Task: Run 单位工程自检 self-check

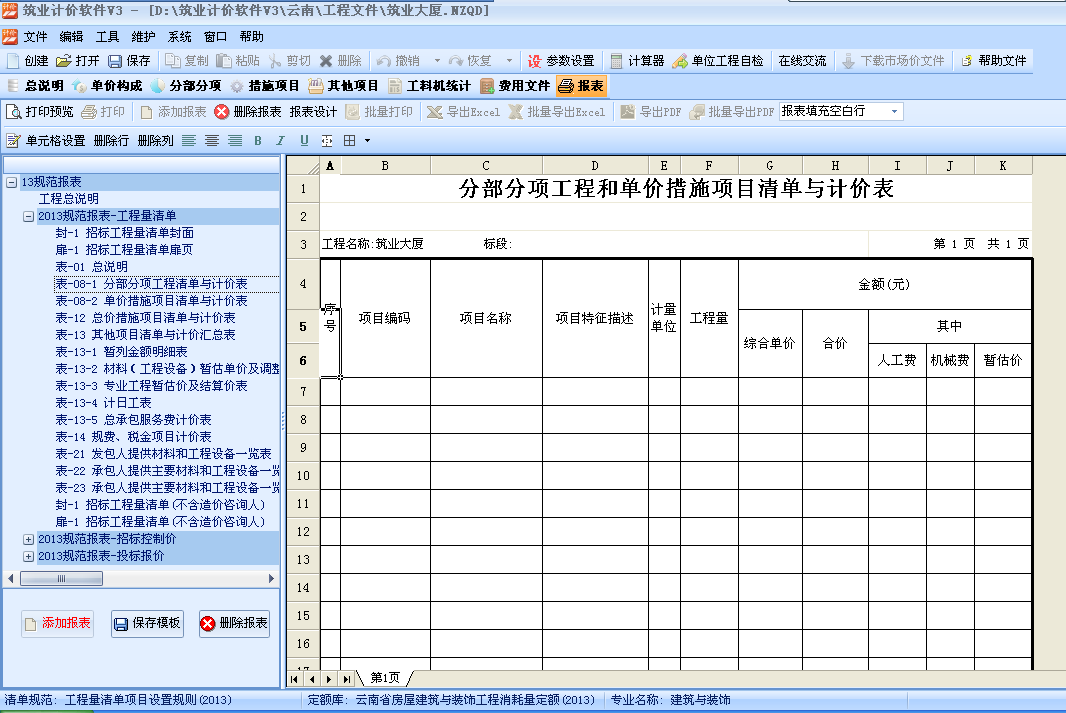Action: (717, 61)
